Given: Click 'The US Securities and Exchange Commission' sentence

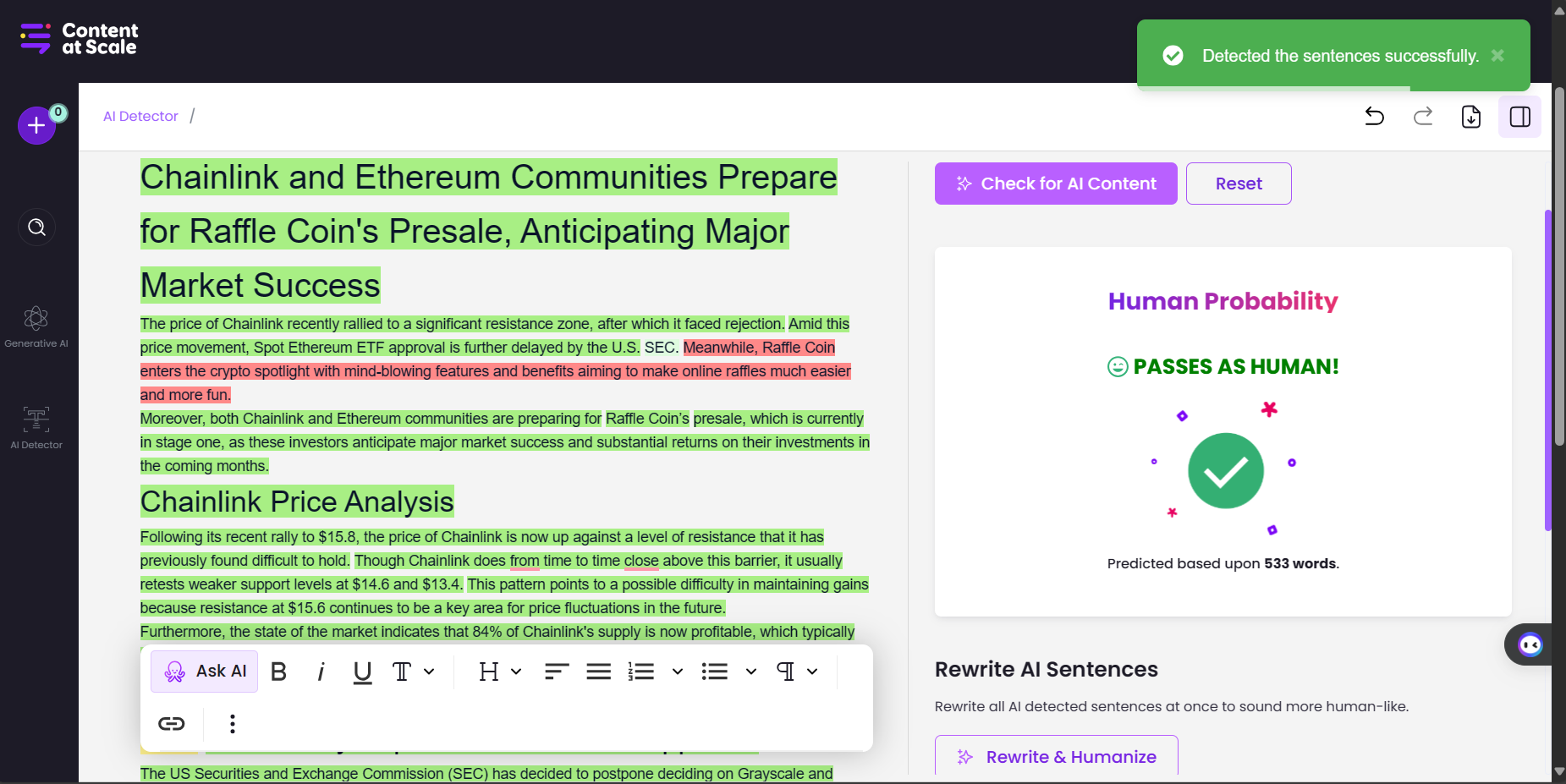Looking at the screenshot, I should (486, 774).
